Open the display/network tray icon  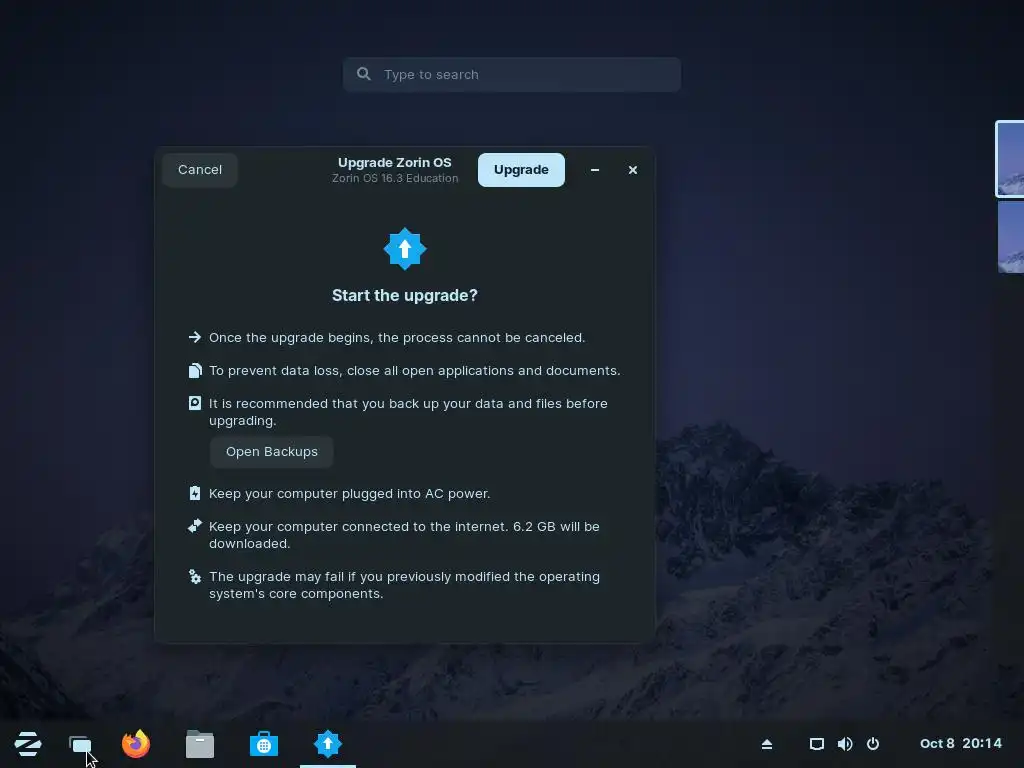[816, 744]
